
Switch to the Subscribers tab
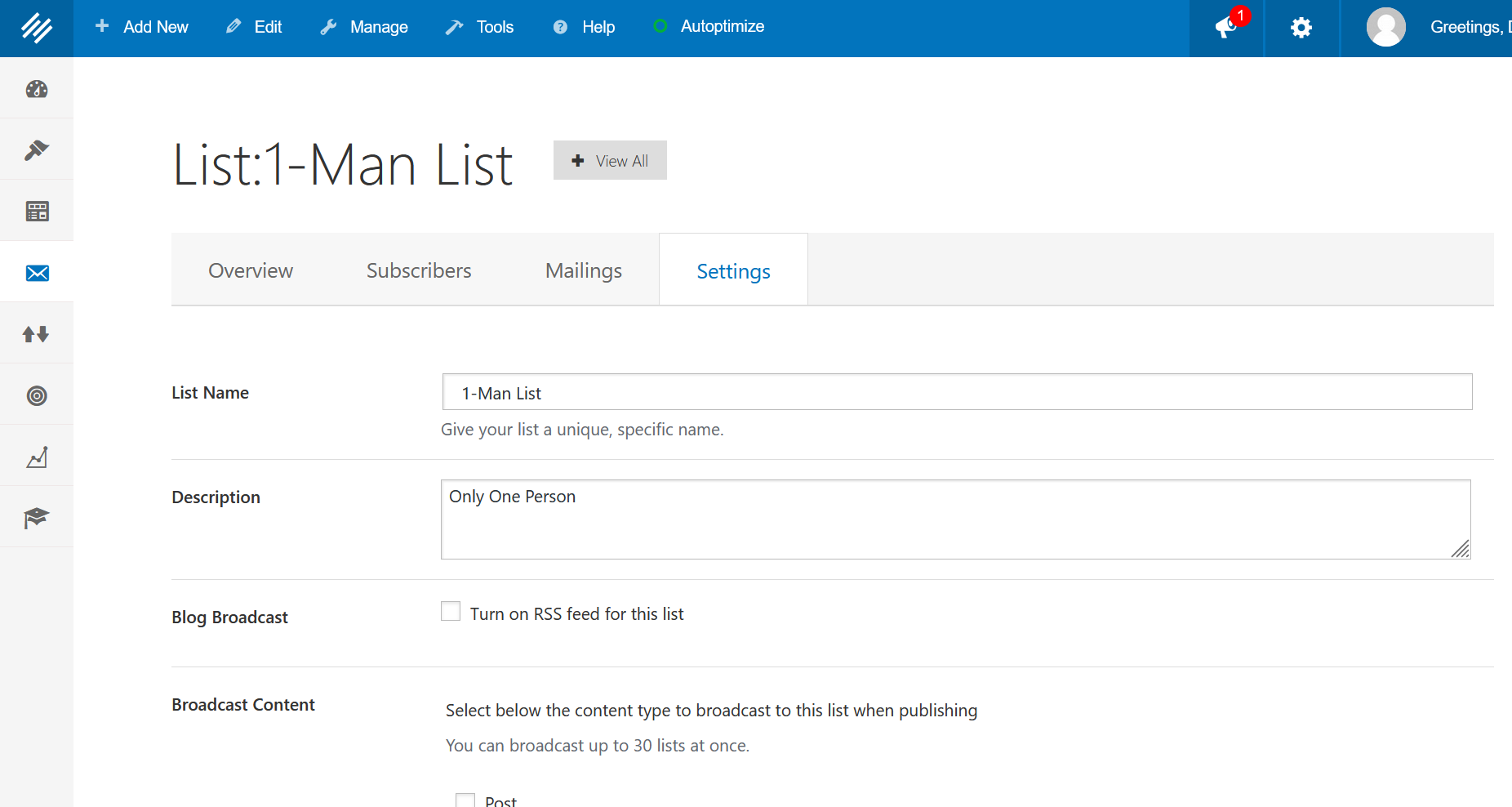click(x=419, y=270)
